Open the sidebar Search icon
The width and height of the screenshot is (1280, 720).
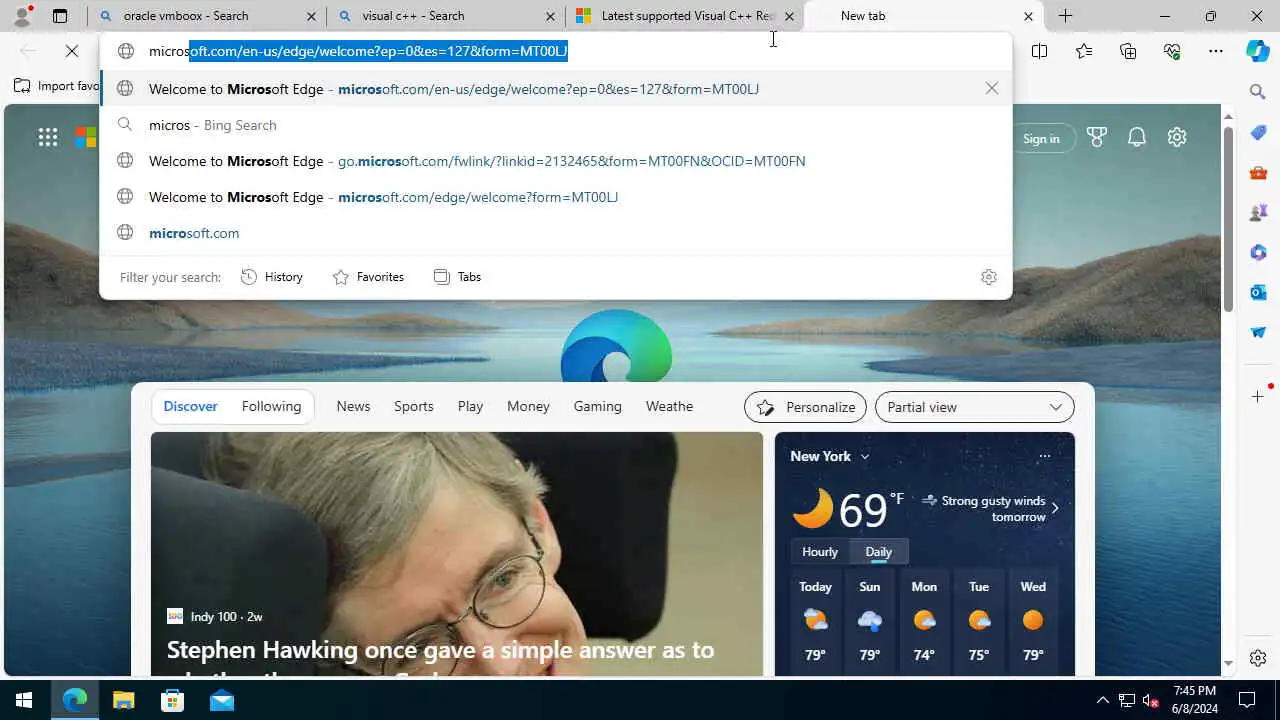[1258, 92]
